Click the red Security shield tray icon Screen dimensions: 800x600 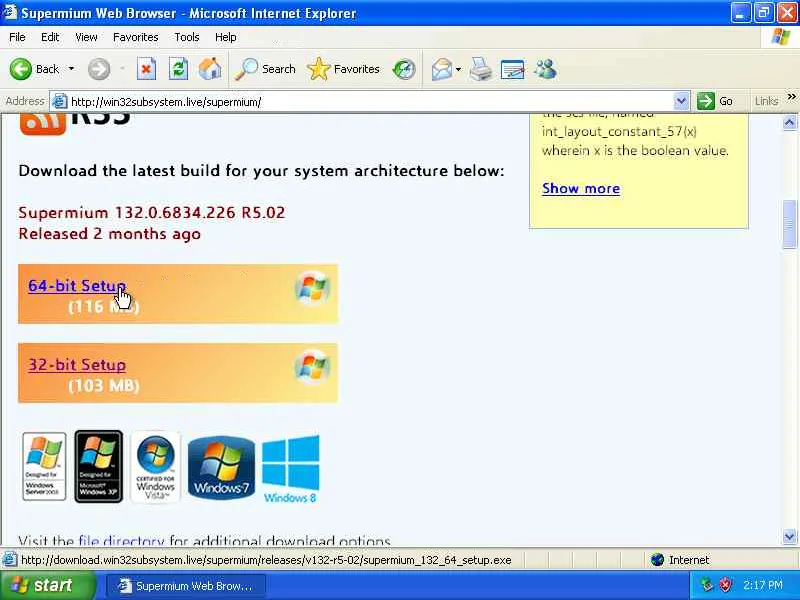[725, 585]
